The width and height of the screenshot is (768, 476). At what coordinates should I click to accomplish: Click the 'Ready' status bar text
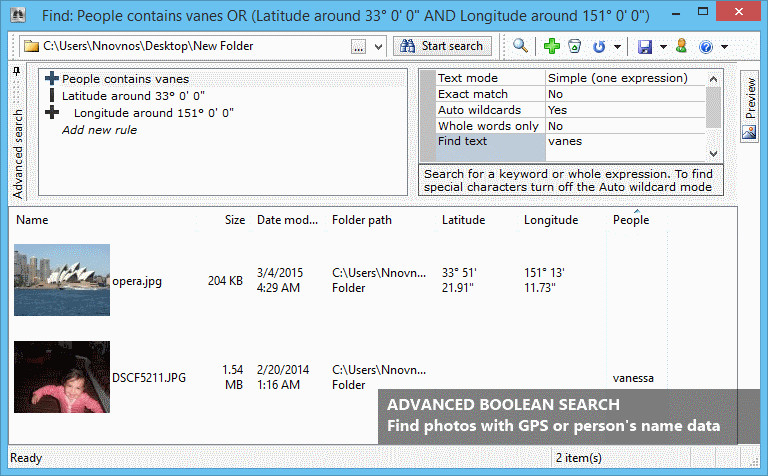(26, 458)
